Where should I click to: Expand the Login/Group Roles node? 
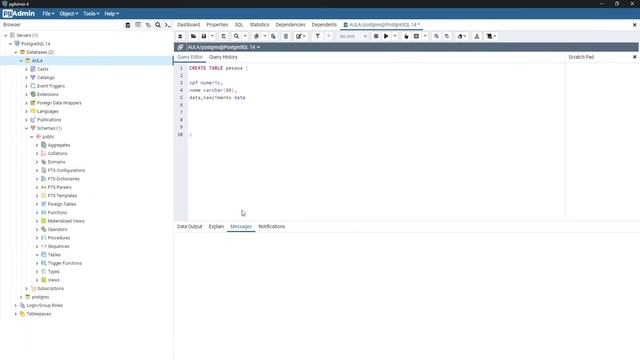[x=16, y=305]
